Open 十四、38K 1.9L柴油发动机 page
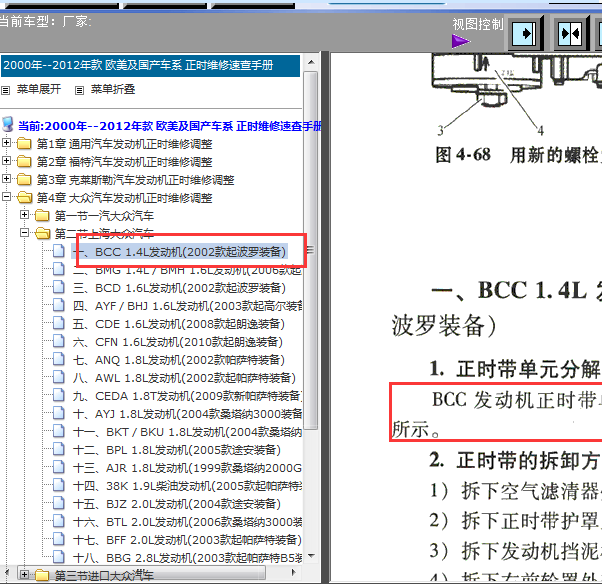The image size is (602, 584). 187,486
